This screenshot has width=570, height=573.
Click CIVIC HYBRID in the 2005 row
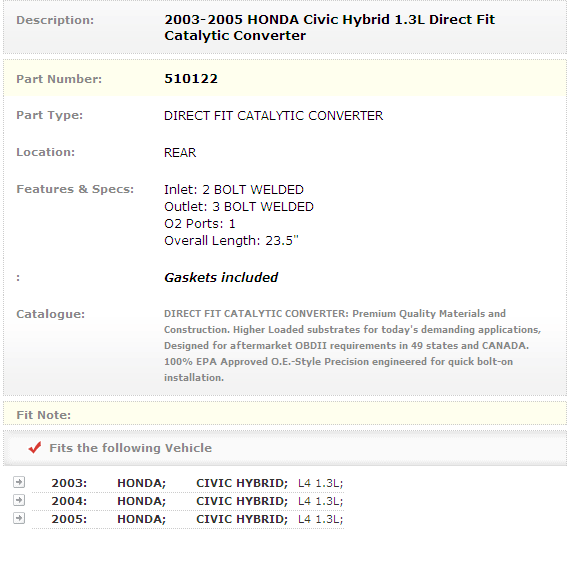point(242,519)
